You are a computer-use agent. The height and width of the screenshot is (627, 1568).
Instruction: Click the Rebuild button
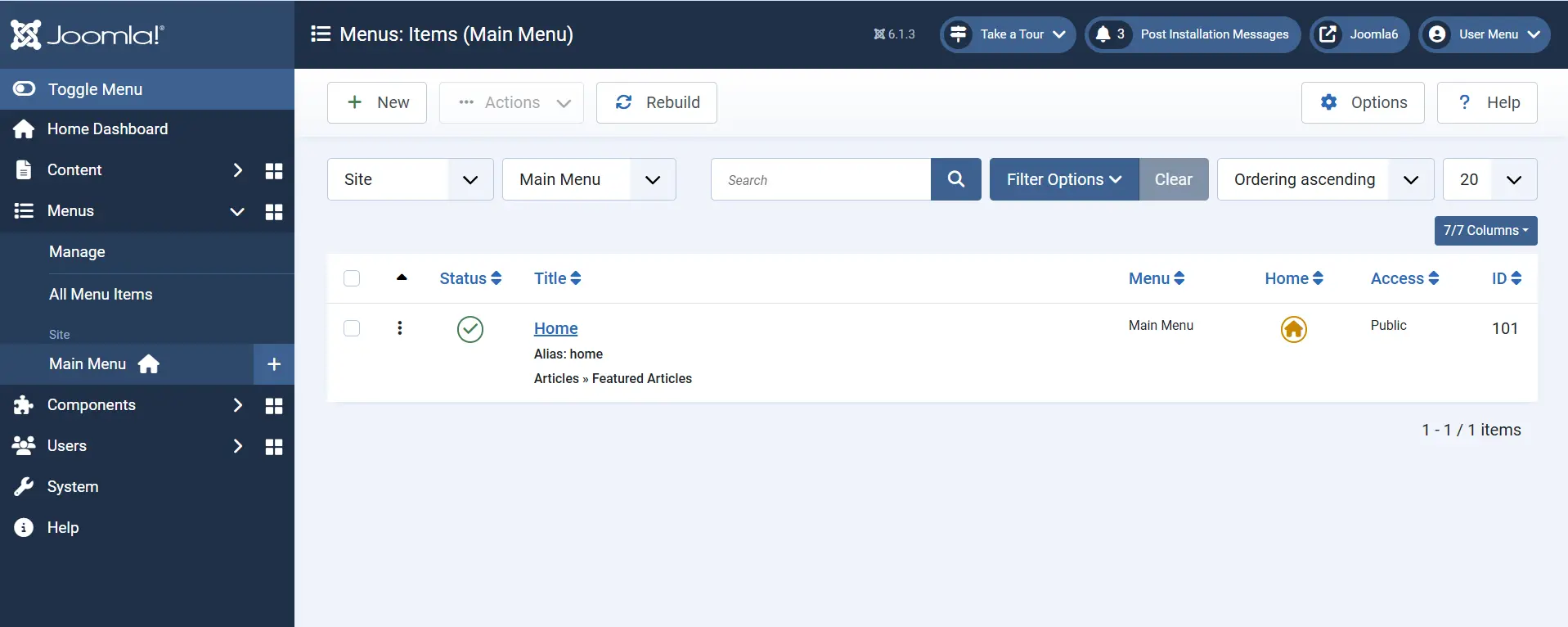pos(657,102)
